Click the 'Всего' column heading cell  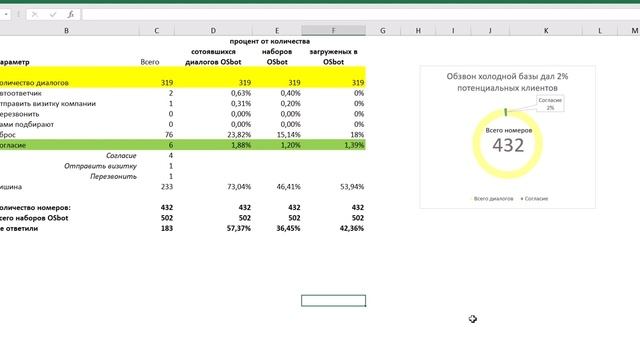pos(150,62)
